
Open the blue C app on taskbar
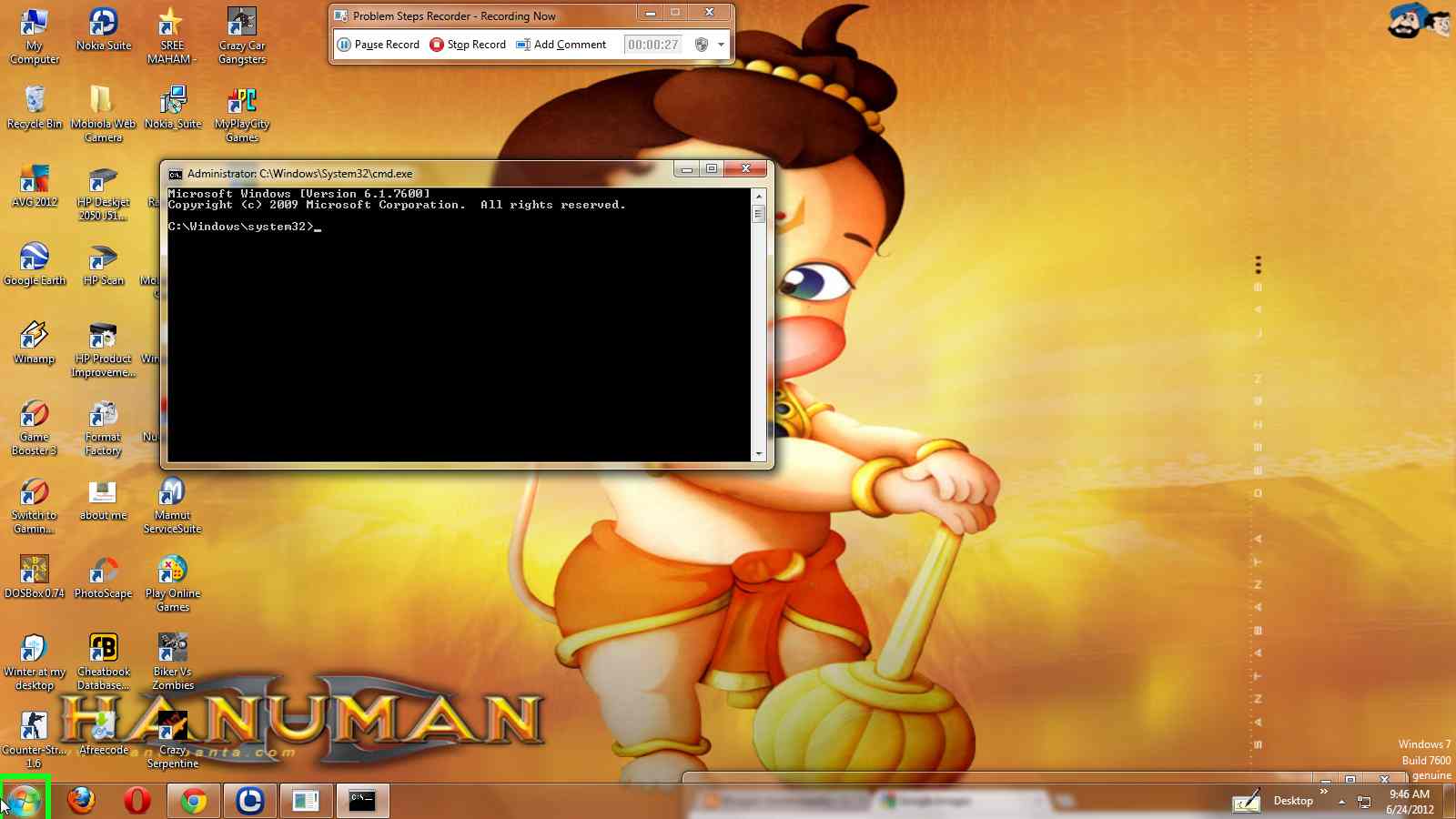click(249, 800)
